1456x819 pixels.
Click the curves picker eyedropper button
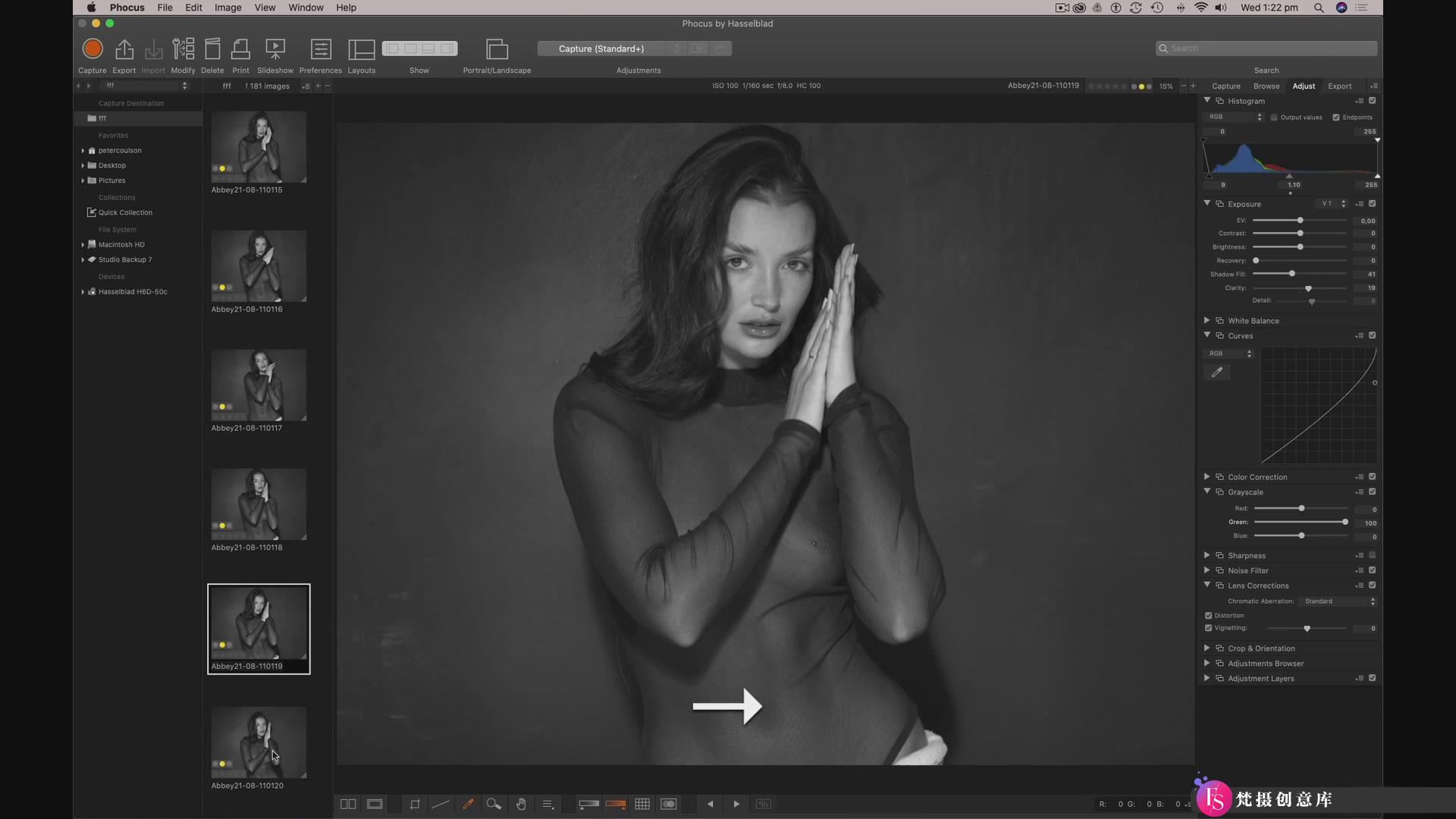[x=1216, y=372]
